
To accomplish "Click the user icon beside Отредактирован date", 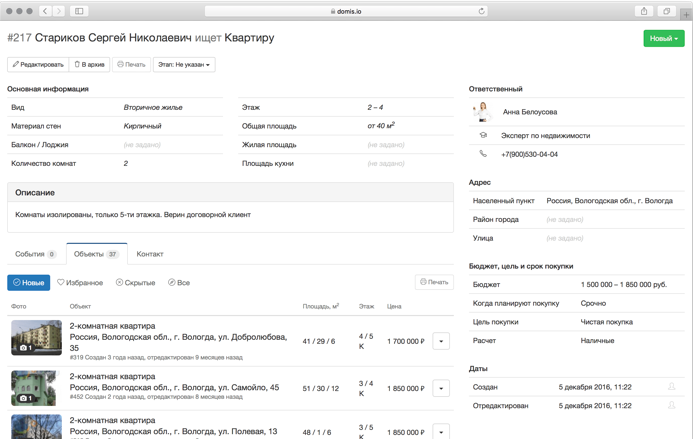I will [x=671, y=406].
